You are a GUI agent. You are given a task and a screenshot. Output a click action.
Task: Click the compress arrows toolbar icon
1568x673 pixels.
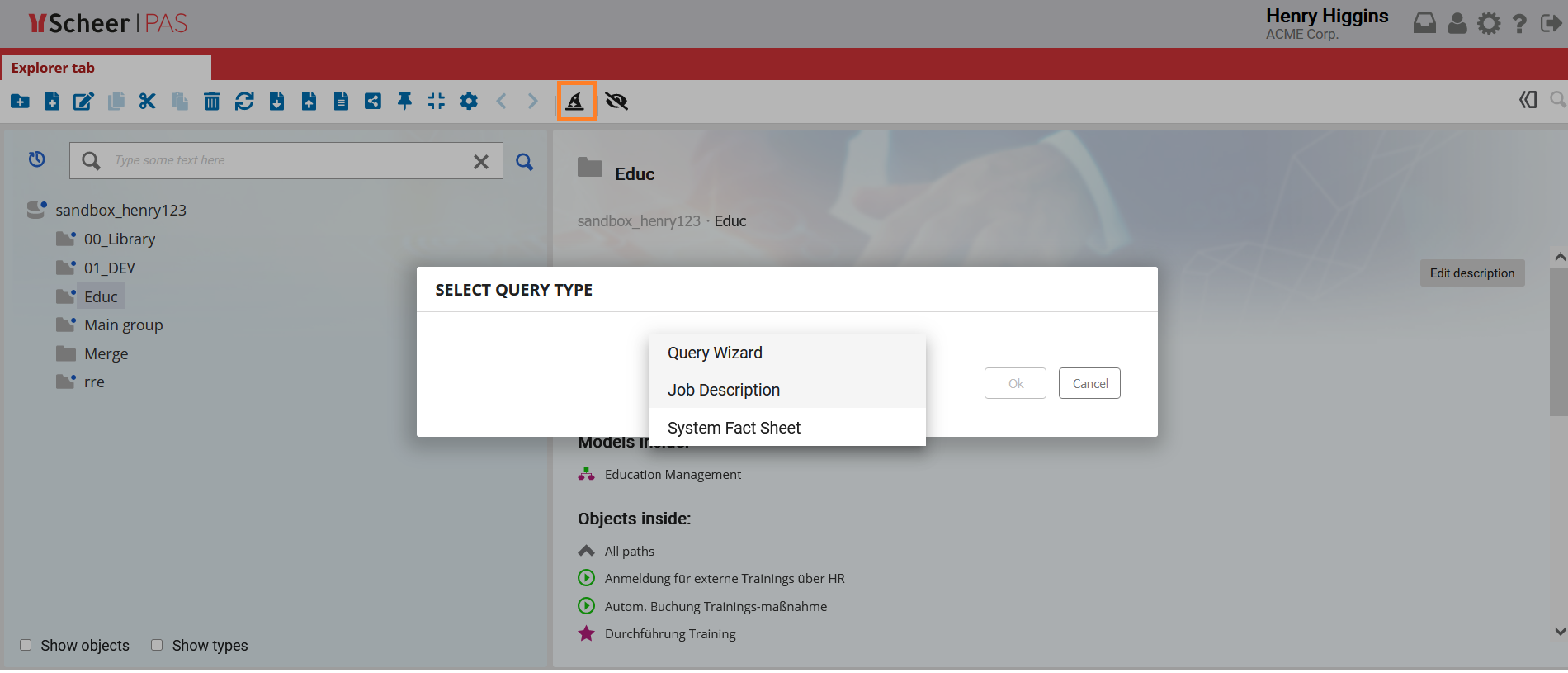click(437, 101)
